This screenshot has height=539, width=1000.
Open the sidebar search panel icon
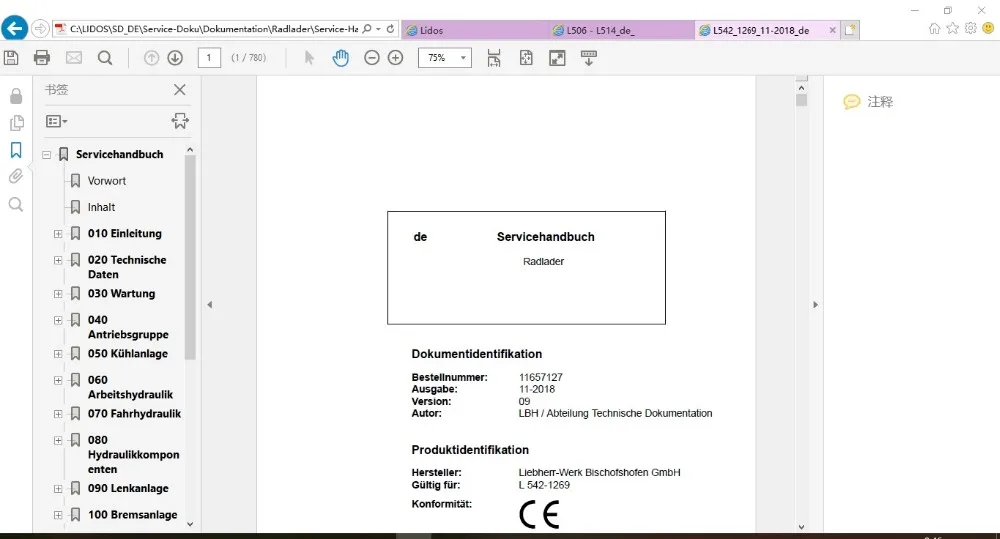click(16, 204)
